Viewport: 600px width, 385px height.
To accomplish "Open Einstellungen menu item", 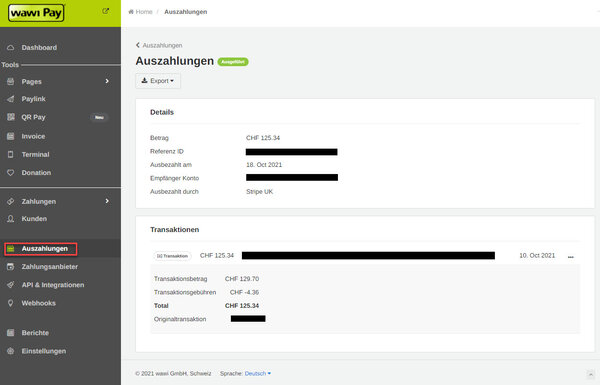I will 44,351.
